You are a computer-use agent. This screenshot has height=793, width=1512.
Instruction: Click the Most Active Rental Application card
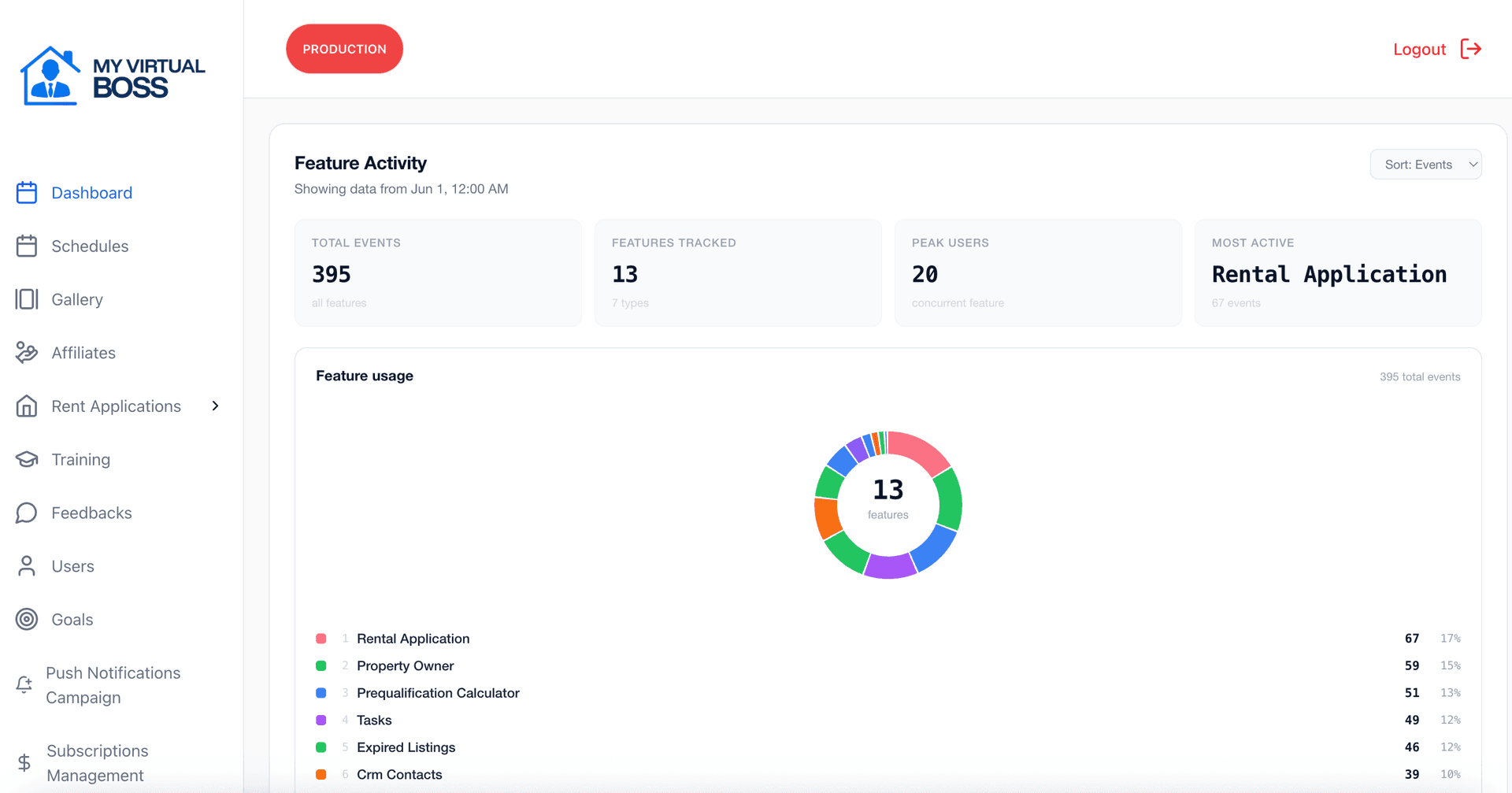1338,272
